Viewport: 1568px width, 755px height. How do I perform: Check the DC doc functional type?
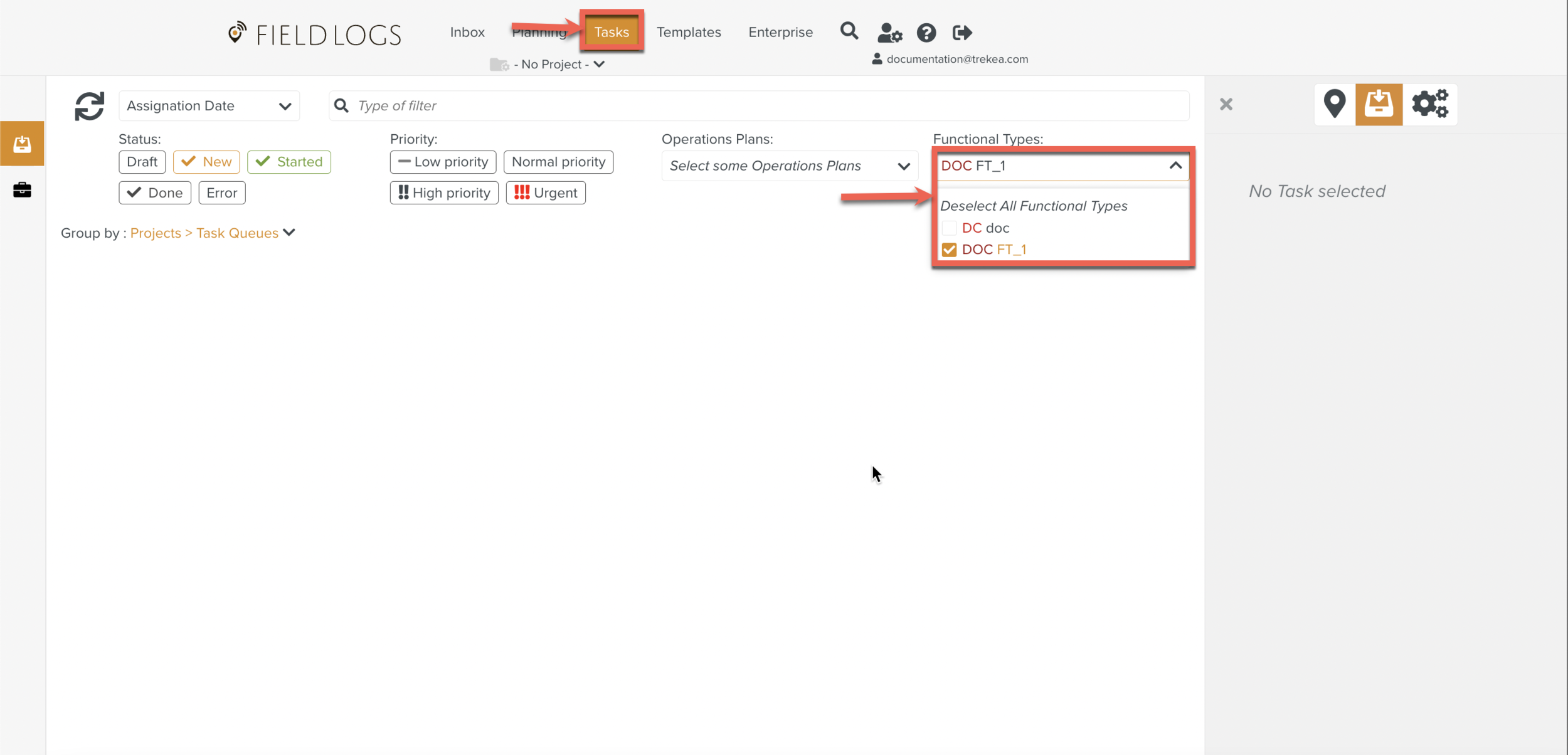coord(949,228)
